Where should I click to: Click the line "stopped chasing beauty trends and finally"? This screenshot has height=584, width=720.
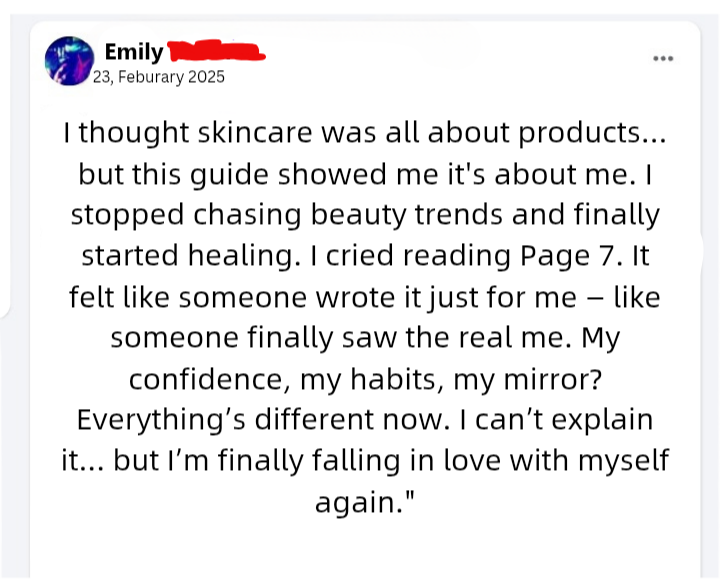365,215
